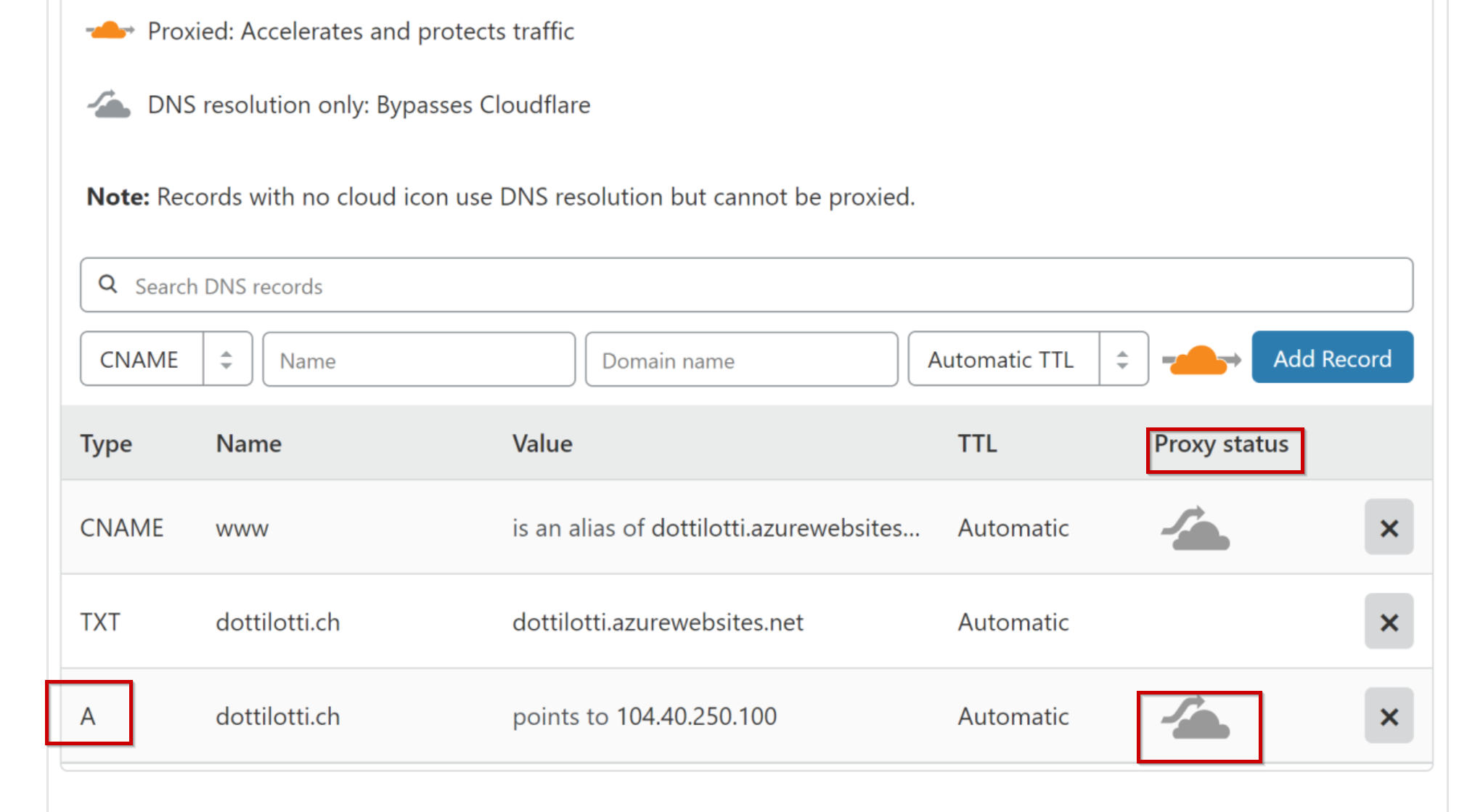Delete the A record pointing to 104.40.250.100
Viewport: 1459px width, 812px height.
tap(1389, 717)
